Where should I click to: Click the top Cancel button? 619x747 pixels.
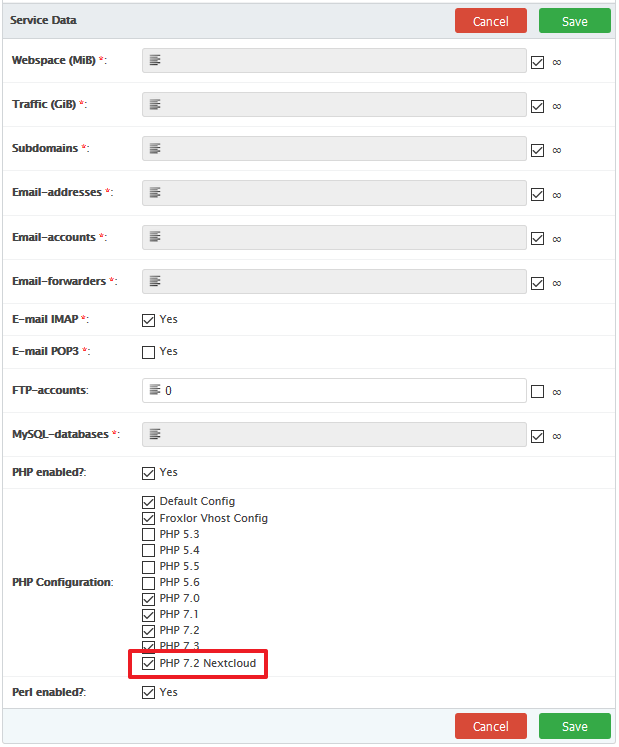point(490,21)
